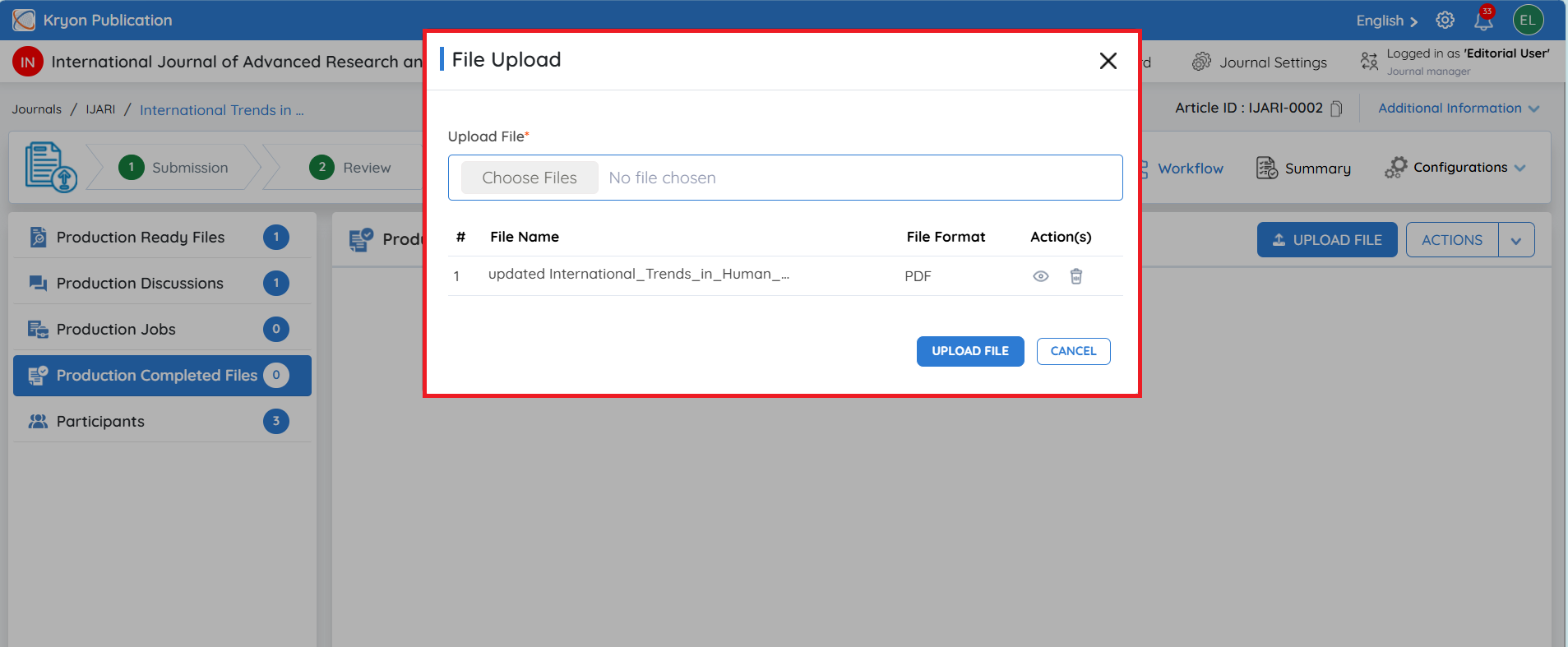The height and width of the screenshot is (647, 1568).
Task: Confirm with the dialog's UPLOAD FILE button
Action: click(x=970, y=351)
